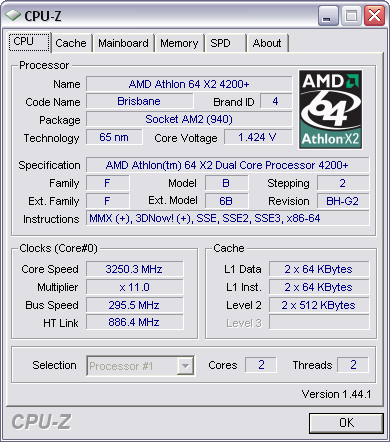This screenshot has width=390, height=442.
Task: Click the AMD Athlon 64 X2 logo
Action: pos(330,109)
